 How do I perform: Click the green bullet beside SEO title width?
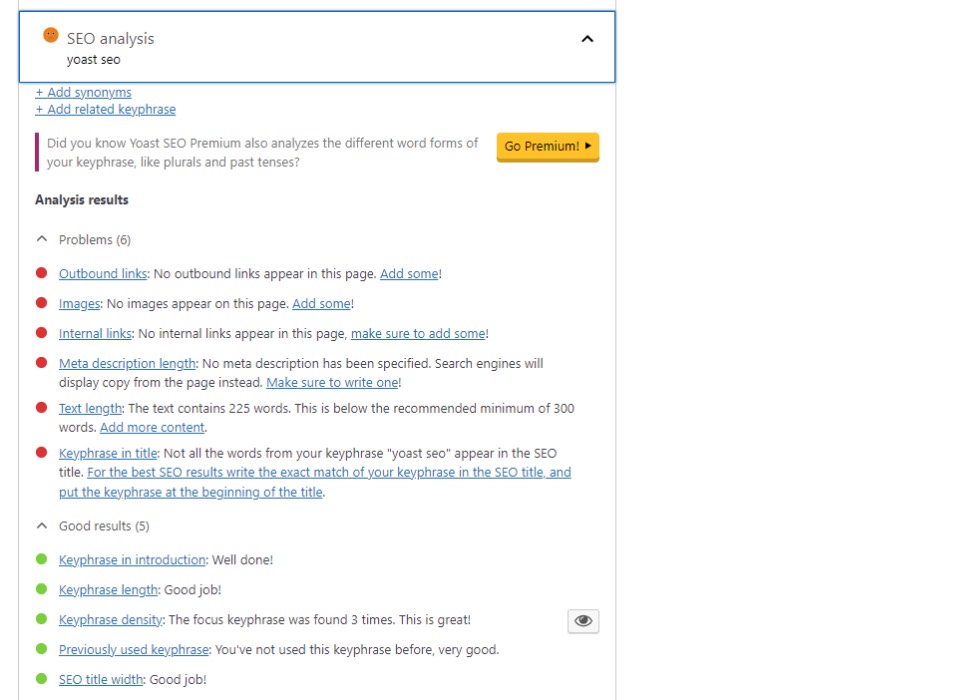(x=41, y=679)
